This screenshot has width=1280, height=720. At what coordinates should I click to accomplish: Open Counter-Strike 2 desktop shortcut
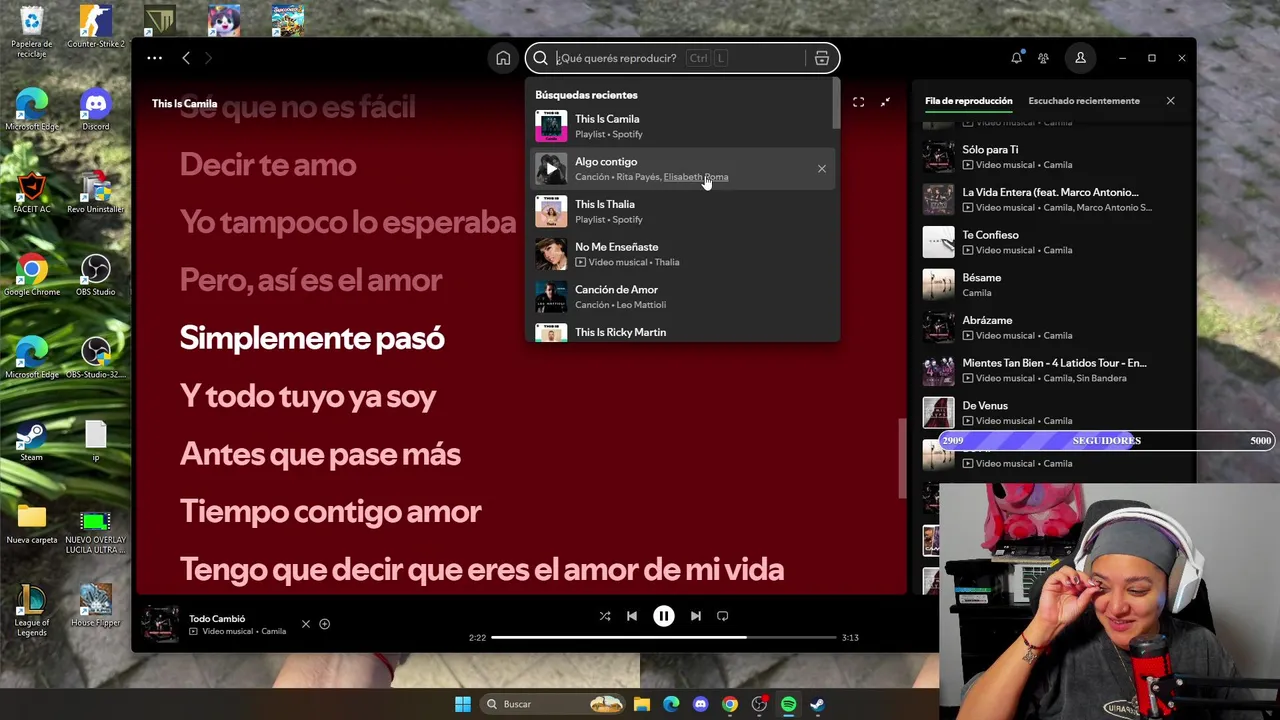tap(95, 27)
